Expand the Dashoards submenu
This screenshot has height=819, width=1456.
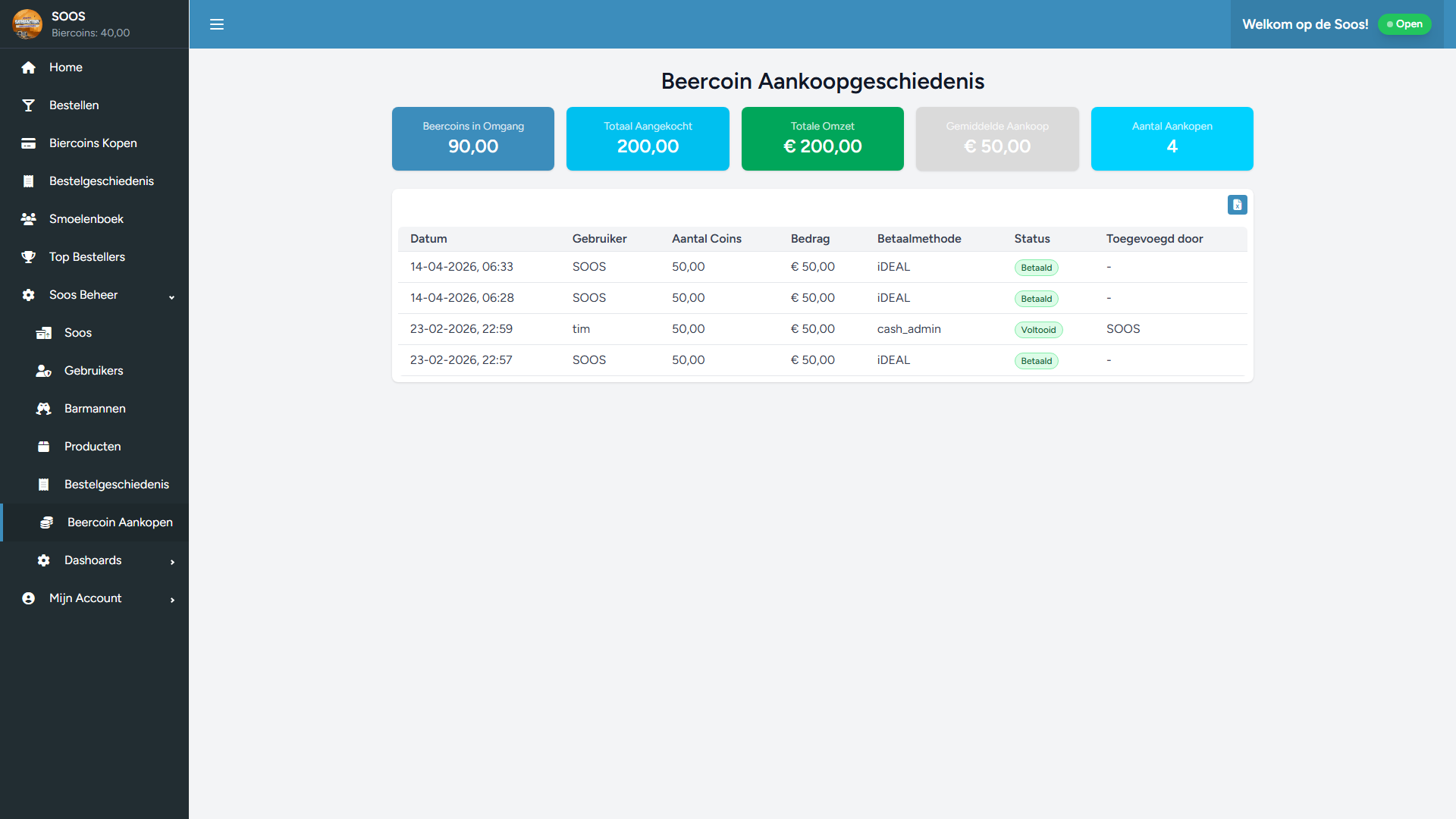[172, 562]
